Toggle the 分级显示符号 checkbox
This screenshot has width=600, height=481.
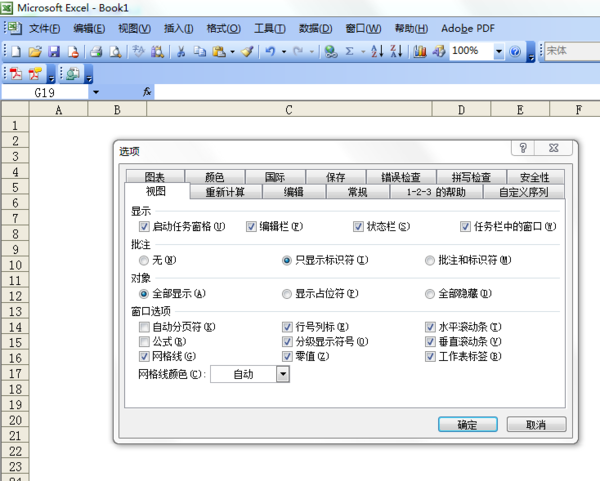287,341
